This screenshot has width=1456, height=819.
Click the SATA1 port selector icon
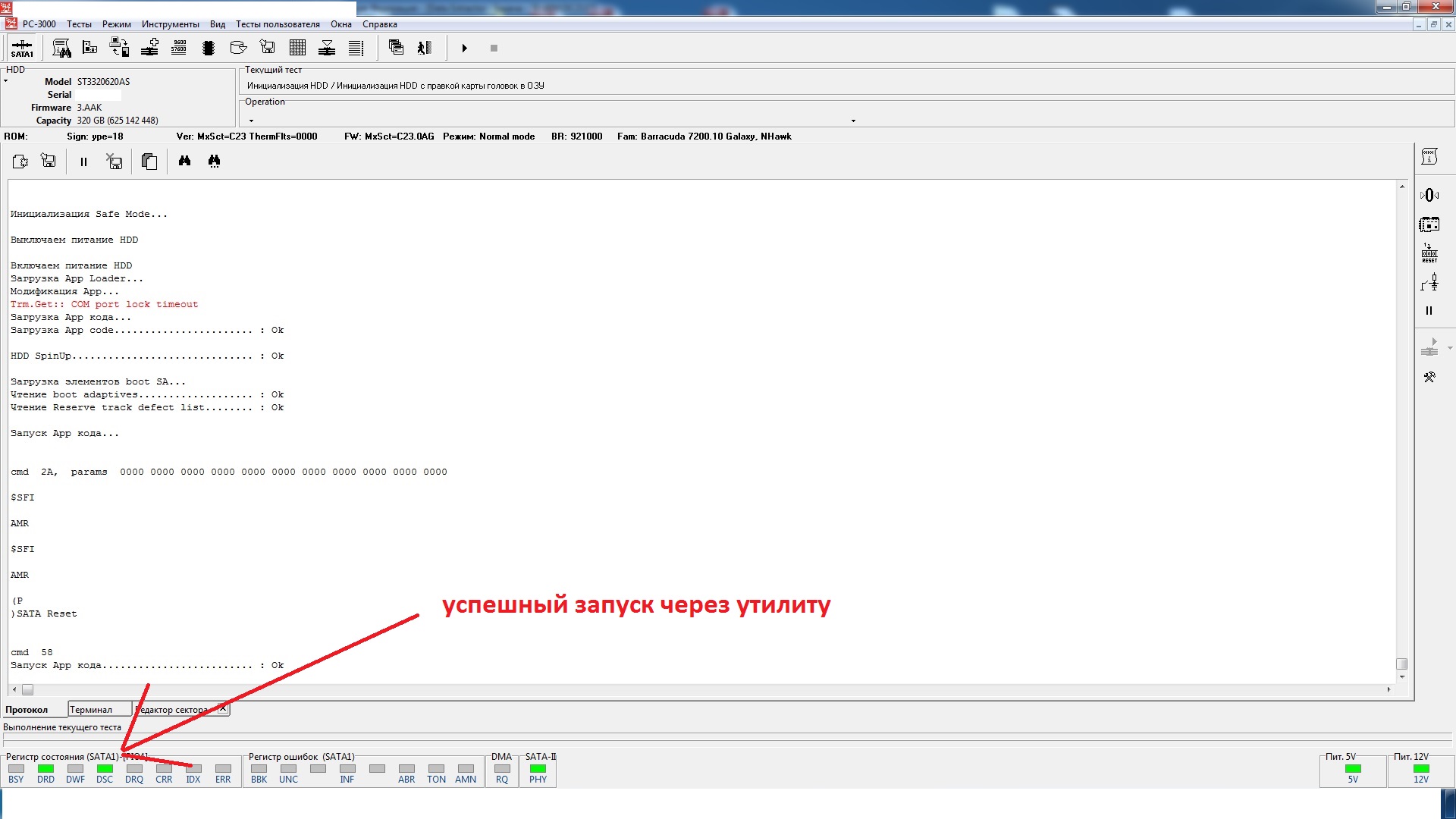click(22, 49)
